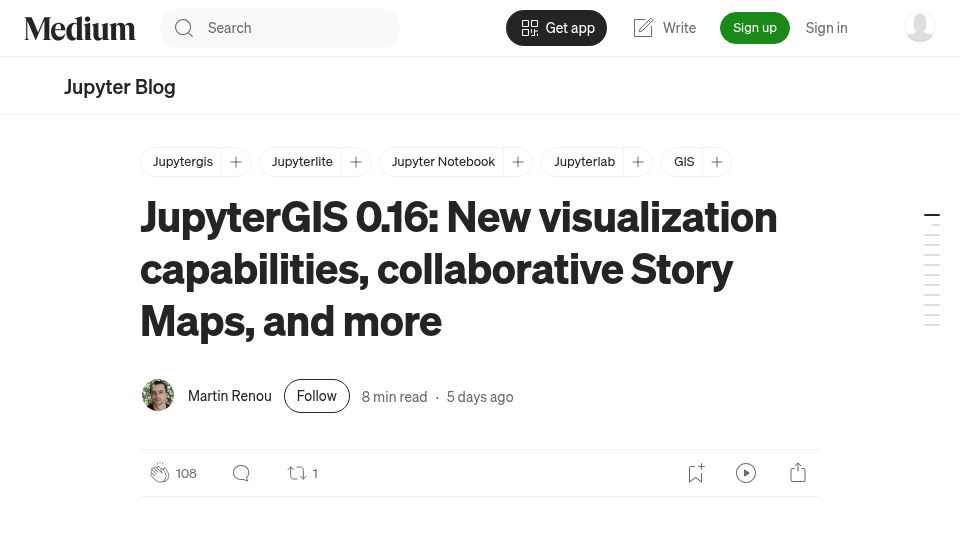Click the 8 min read label
Screen dimensions: 960x540
(x=394, y=397)
